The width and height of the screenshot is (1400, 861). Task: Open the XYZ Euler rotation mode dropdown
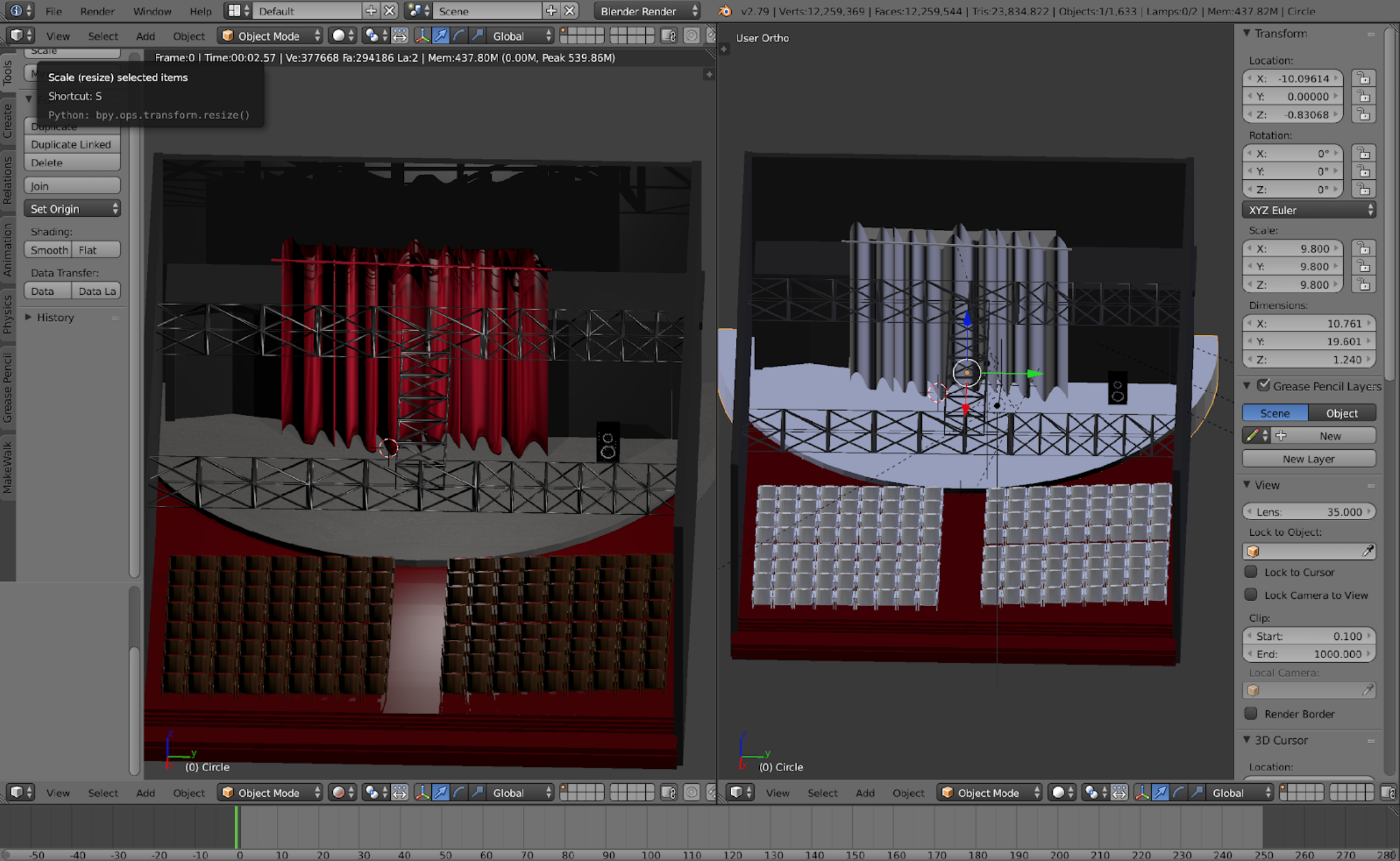[1308, 210]
